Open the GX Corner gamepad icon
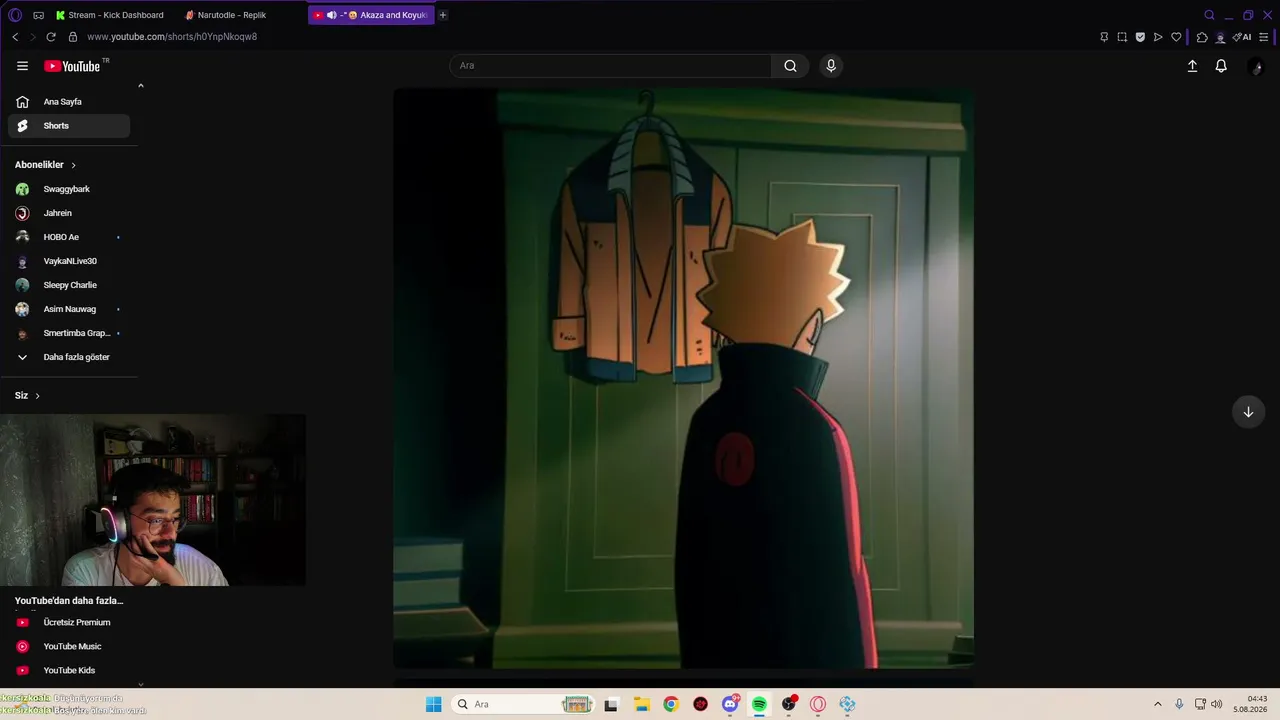Image resolution: width=1280 pixels, height=720 pixels. tap(39, 15)
